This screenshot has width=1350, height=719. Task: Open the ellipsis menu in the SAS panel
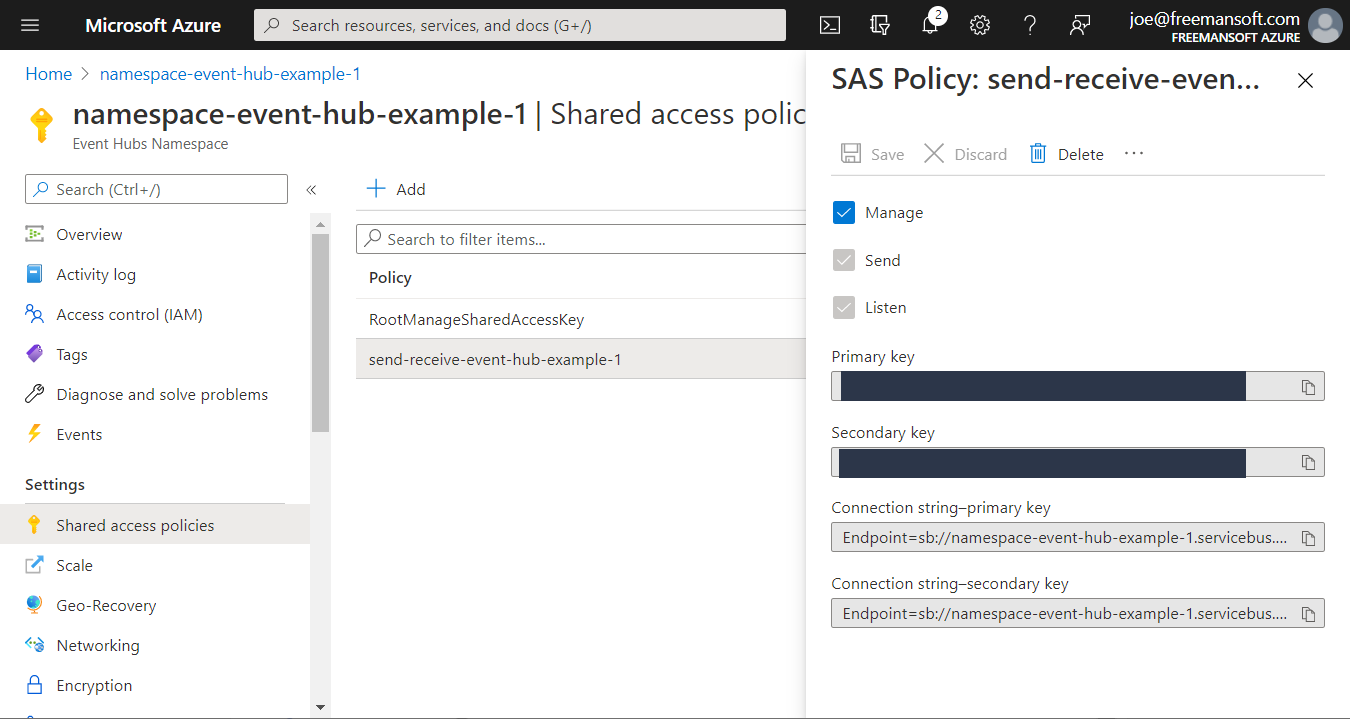[1134, 153]
